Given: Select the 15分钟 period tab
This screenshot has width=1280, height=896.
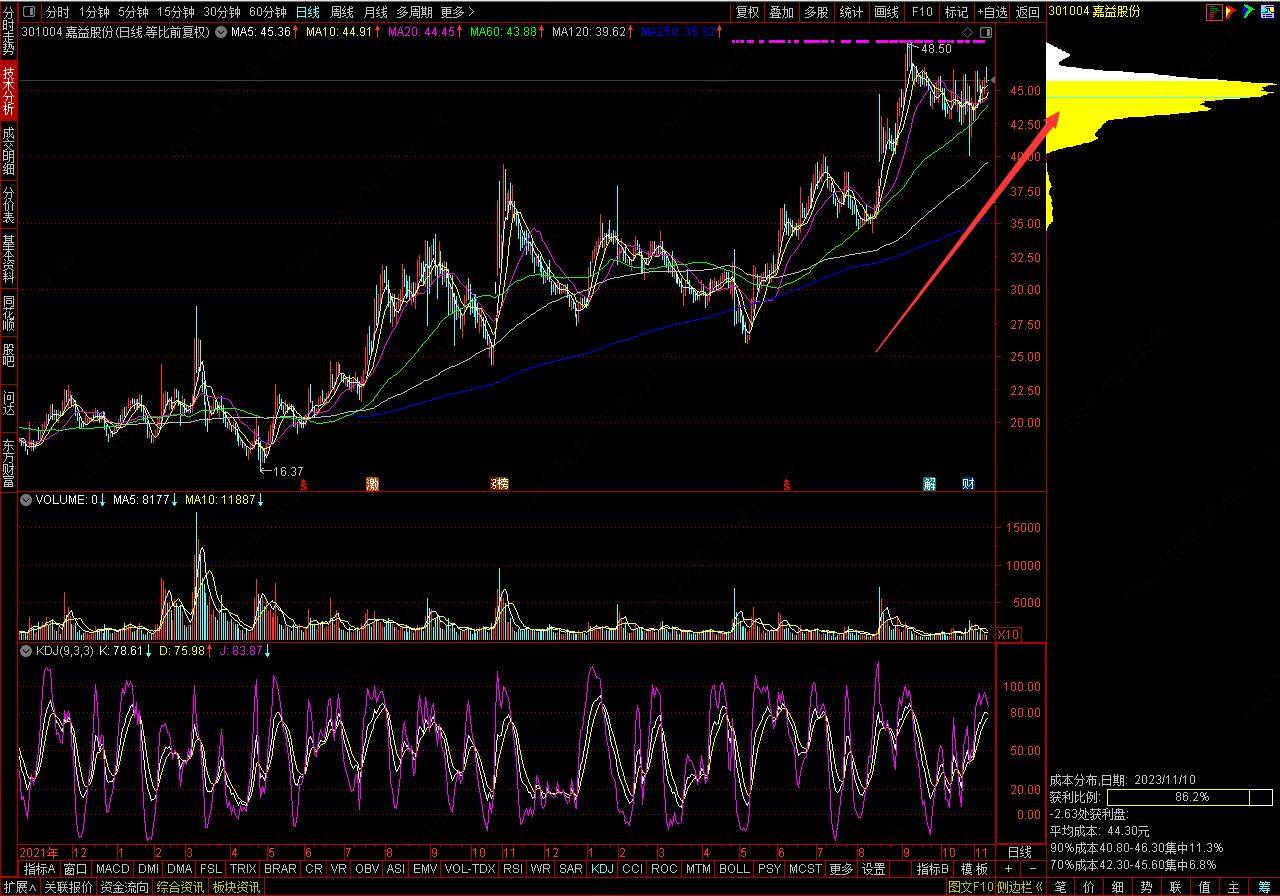Looking at the screenshot, I should tap(176, 12).
